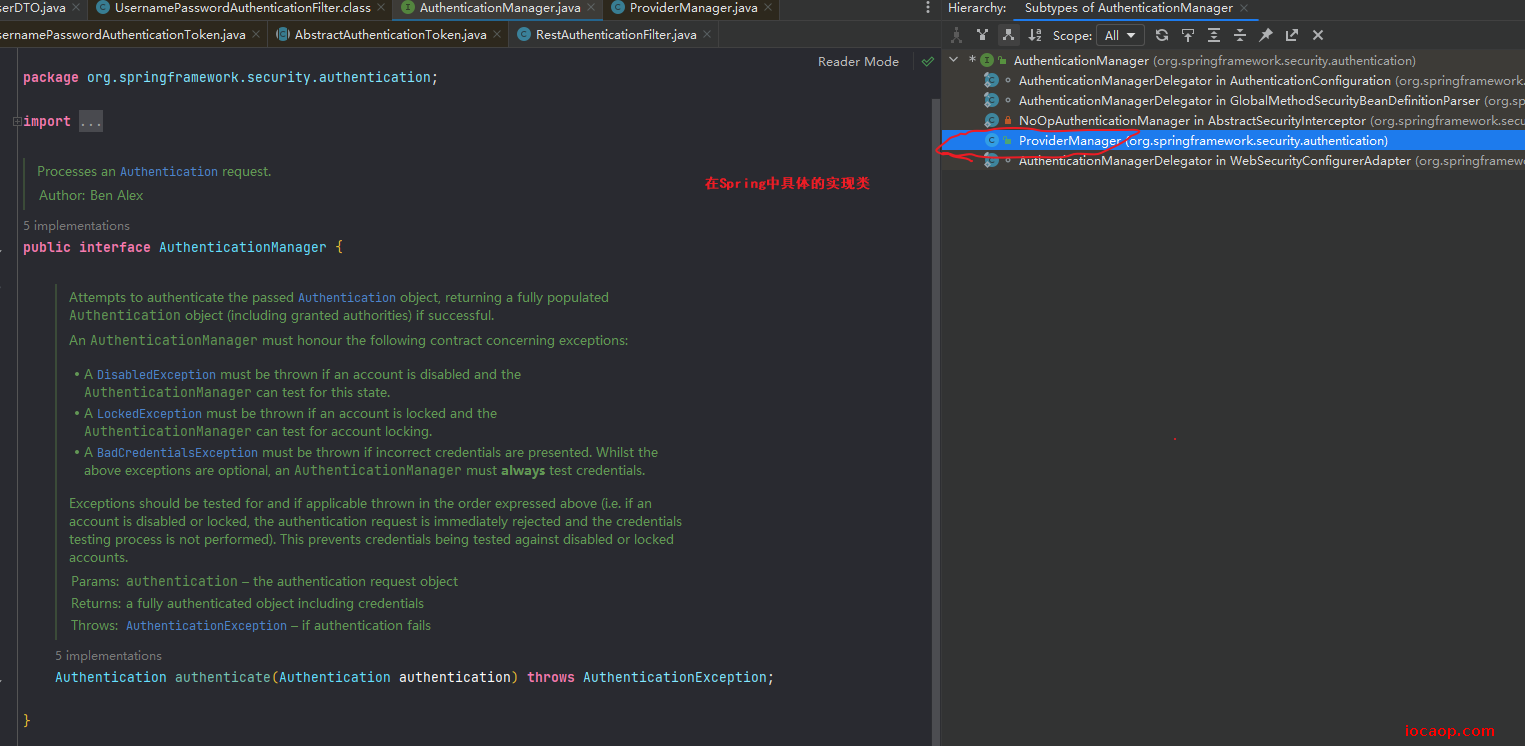Select Subtypes of AuthenticationManager tab
Viewport: 1525px width, 746px height.
coord(1128,8)
